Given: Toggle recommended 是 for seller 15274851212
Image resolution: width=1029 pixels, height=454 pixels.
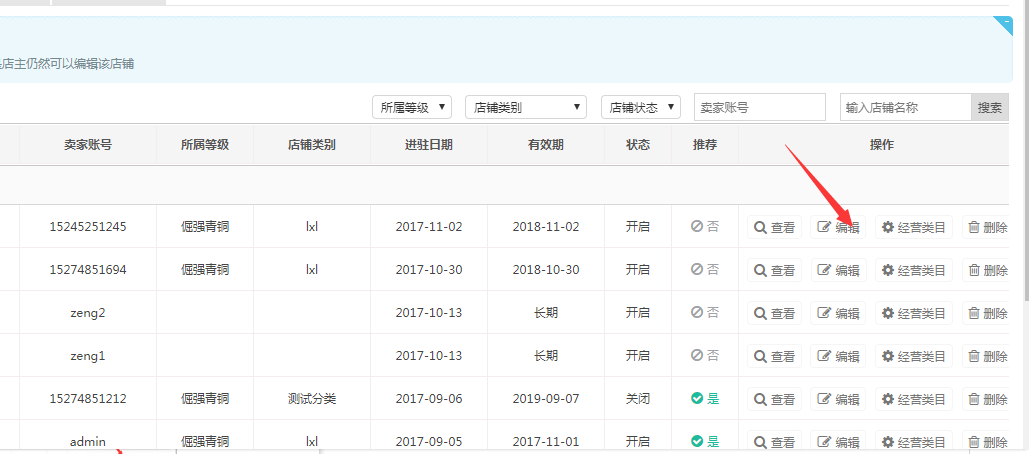Looking at the screenshot, I should click(x=704, y=399).
